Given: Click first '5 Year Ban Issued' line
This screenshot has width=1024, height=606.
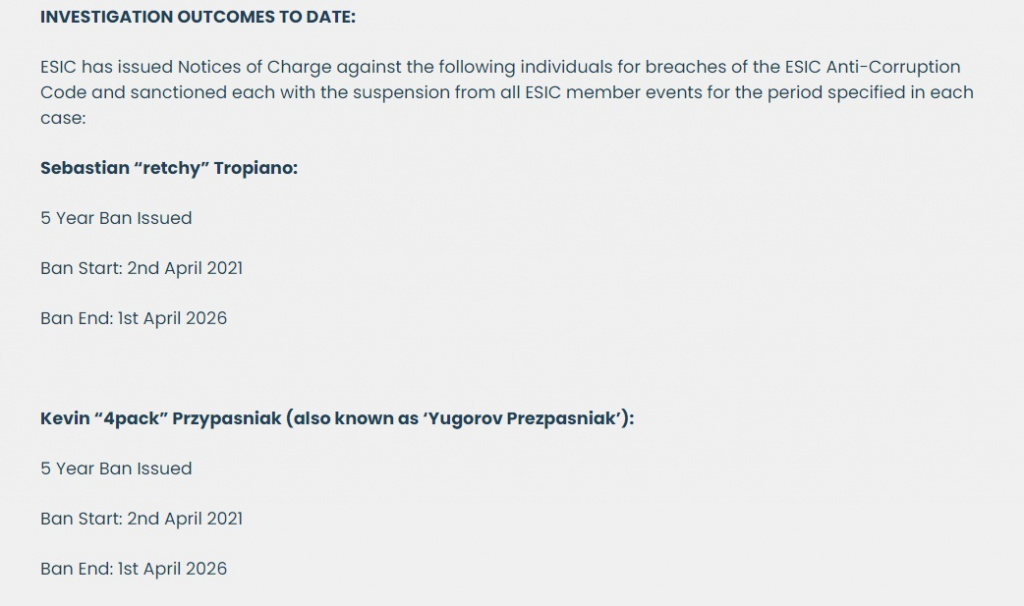Looking at the screenshot, I should (116, 218).
